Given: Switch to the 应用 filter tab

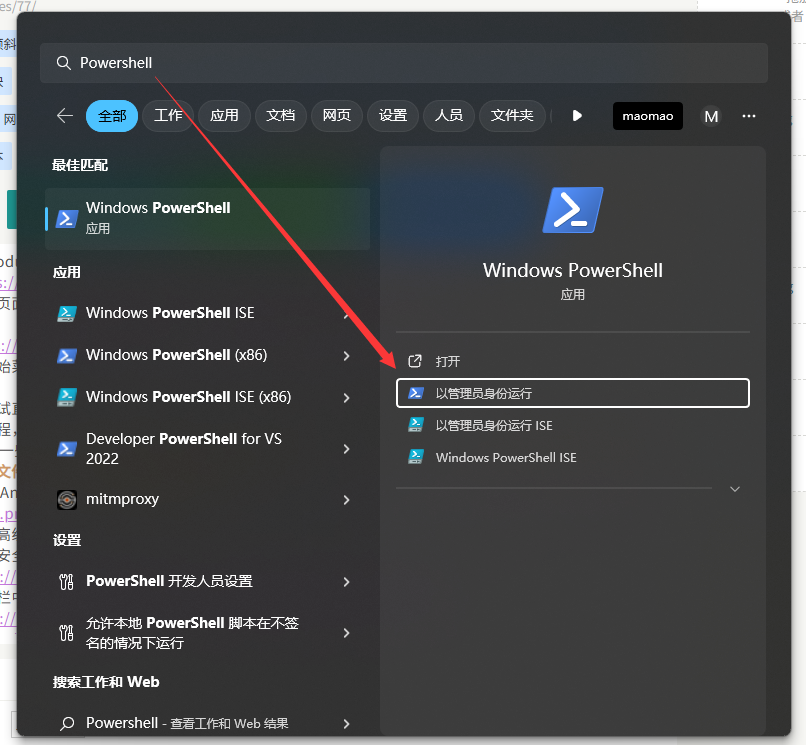Looking at the screenshot, I should click(x=224, y=116).
